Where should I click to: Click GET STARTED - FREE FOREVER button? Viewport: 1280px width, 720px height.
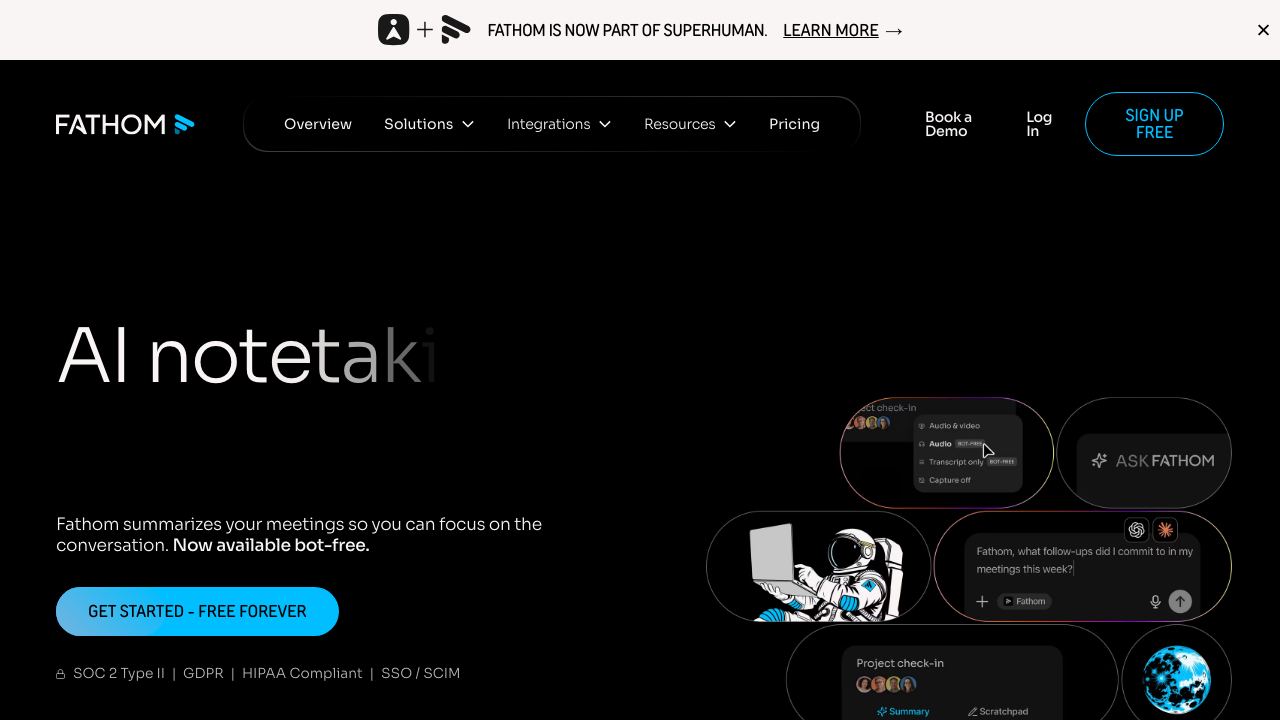(197, 611)
